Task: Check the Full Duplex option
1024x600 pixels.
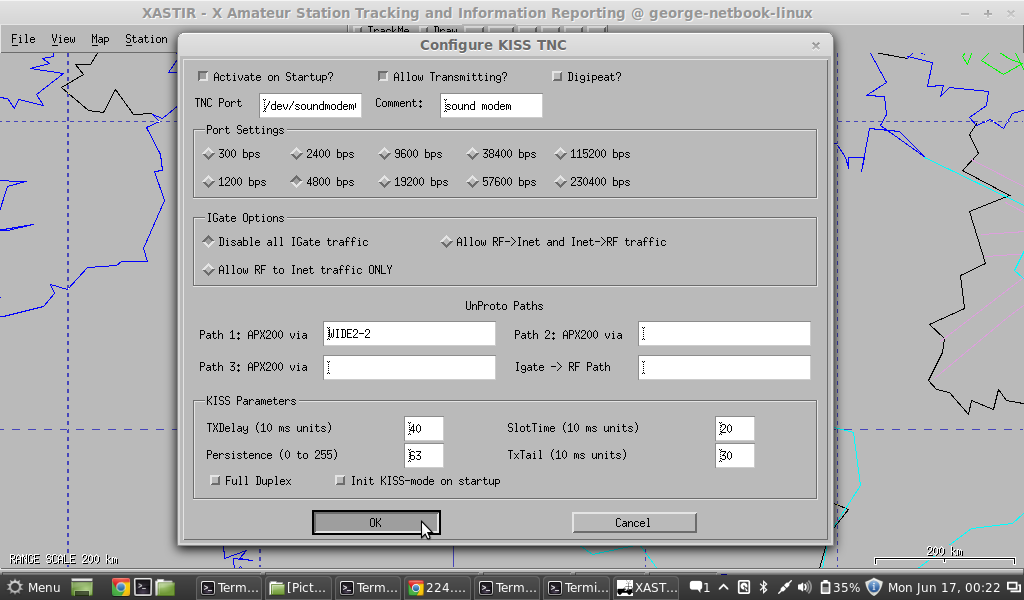Action: tap(215, 481)
